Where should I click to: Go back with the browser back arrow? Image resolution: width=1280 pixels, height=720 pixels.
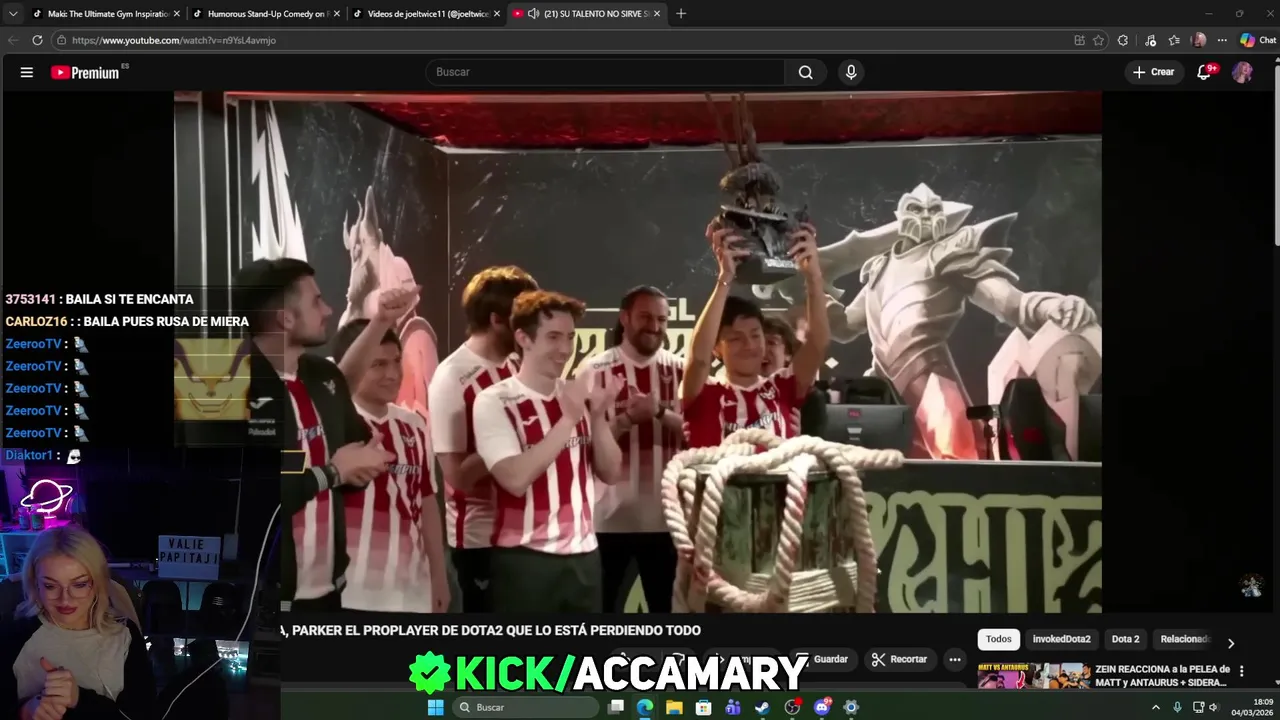pyautogui.click(x=13, y=40)
